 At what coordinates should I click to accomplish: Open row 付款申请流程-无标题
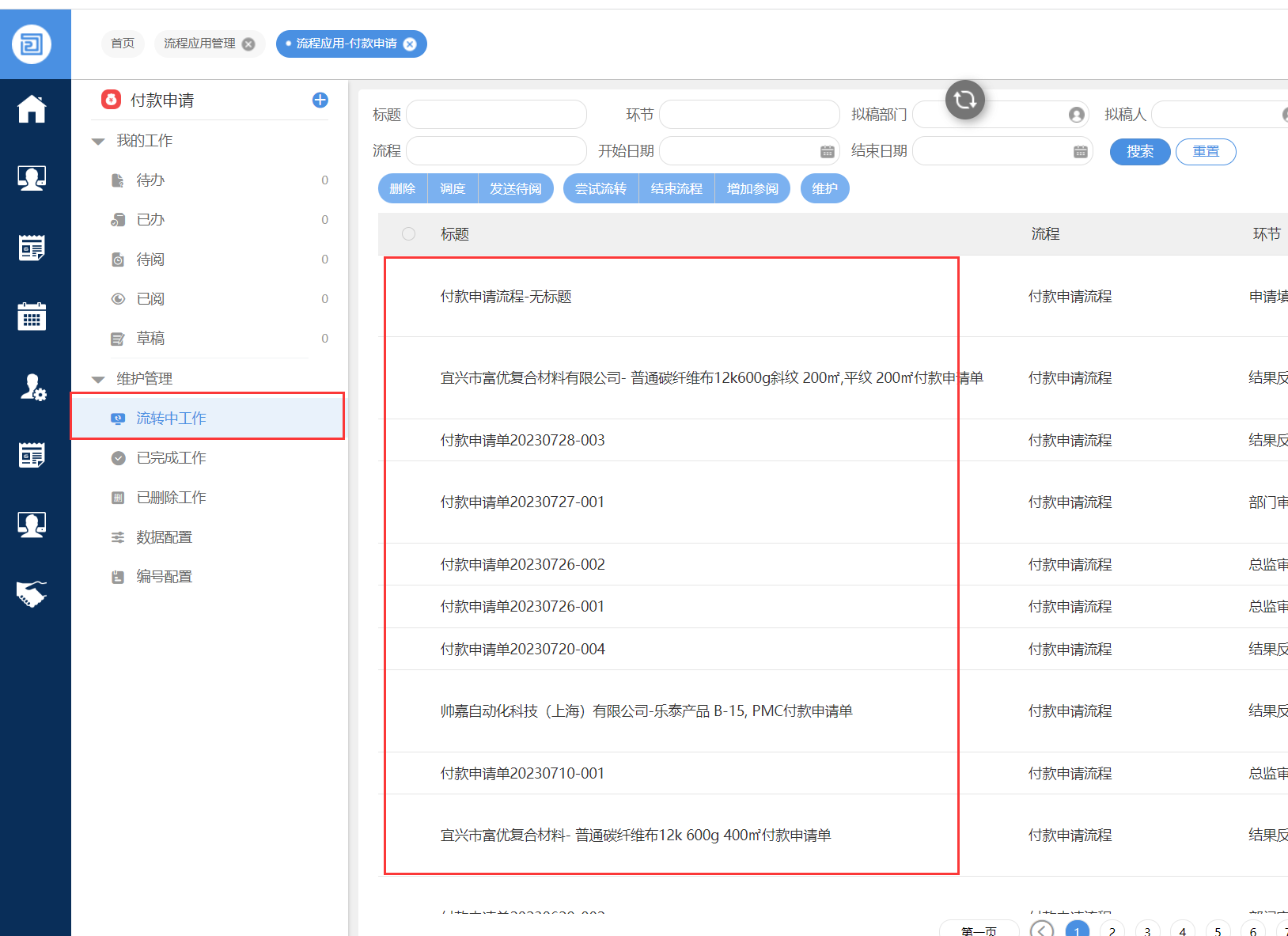(506, 297)
